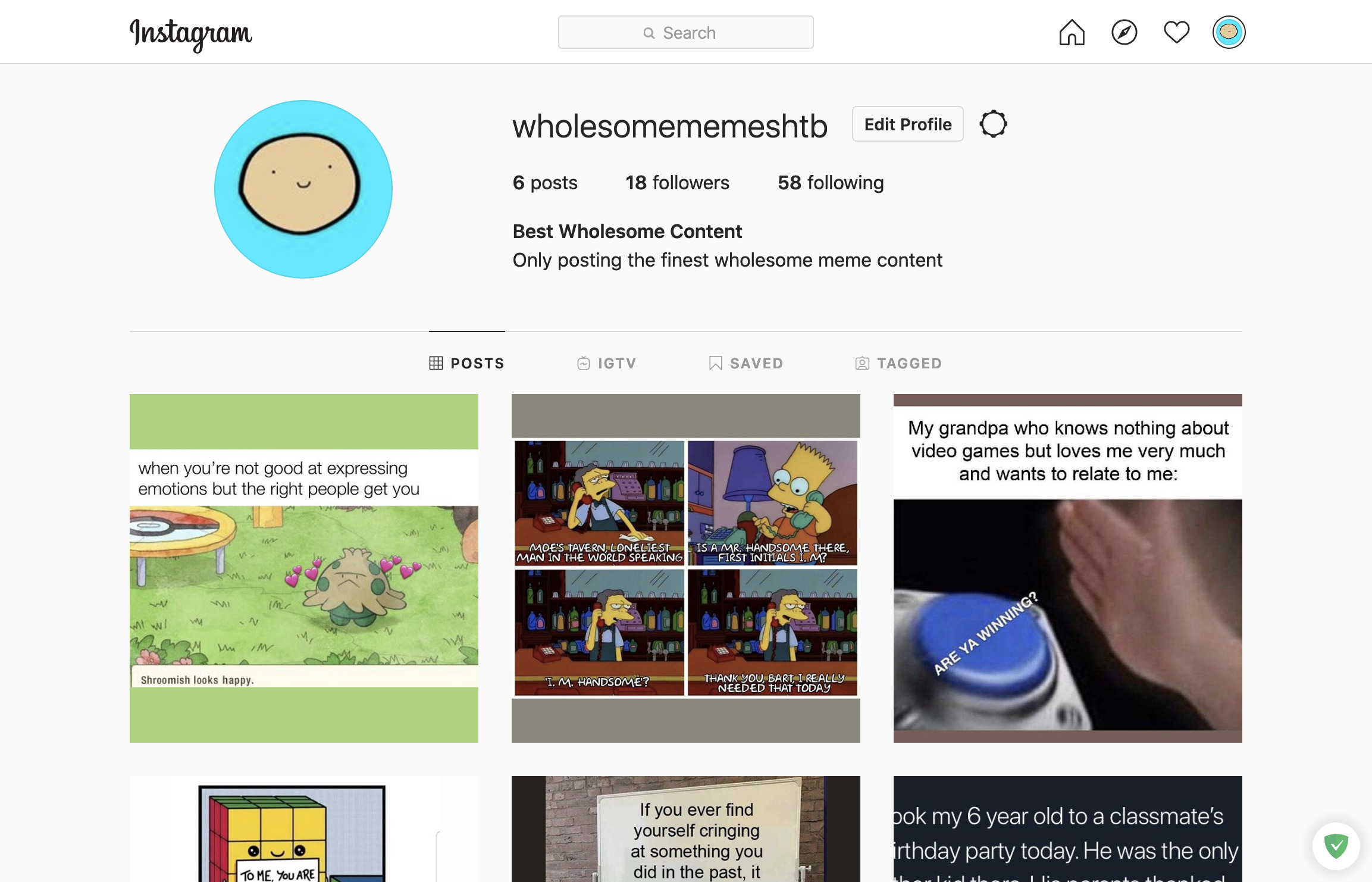Click the green shield badge icon
This screenshot has width=1372, height=882.
1336,845
